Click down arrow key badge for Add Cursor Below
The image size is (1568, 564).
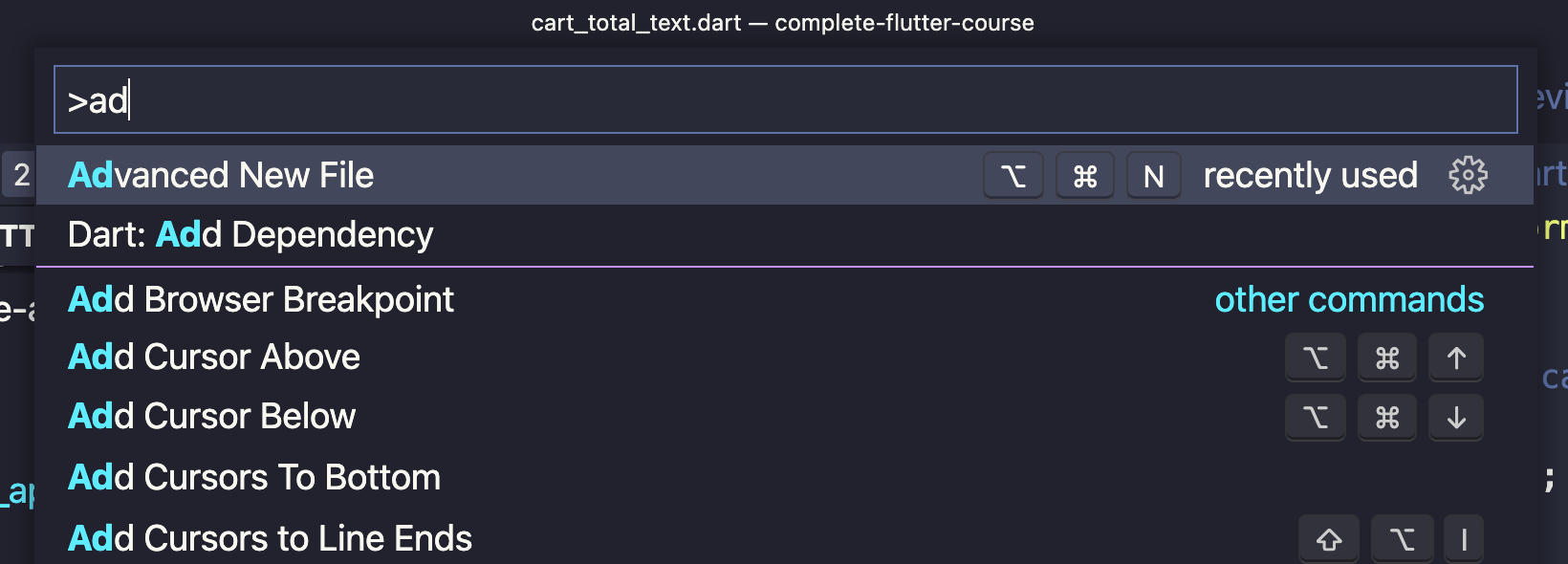(1455, 418)
